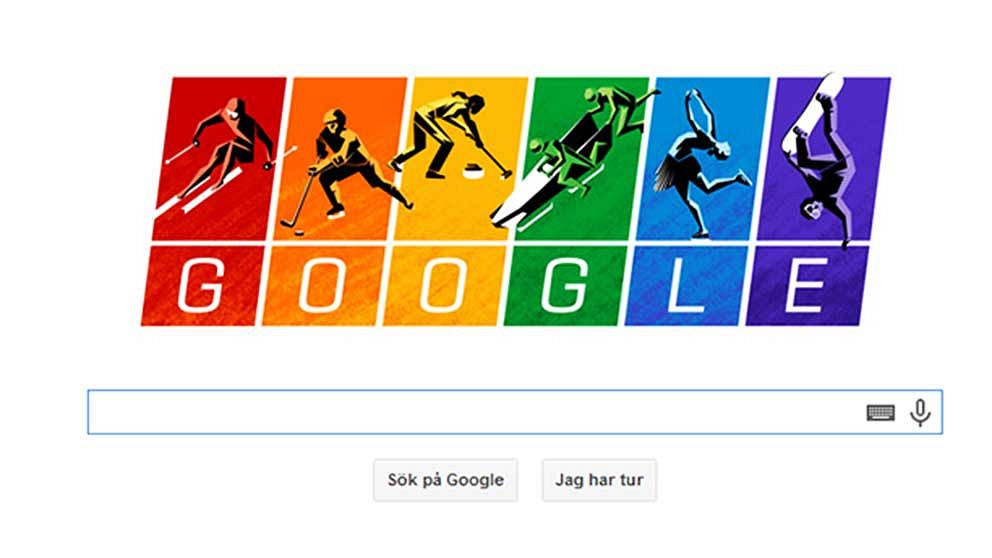This screenshot has height=558, width=992.
Task: Click the green letter G tile
Action: (x=564, y=286)
